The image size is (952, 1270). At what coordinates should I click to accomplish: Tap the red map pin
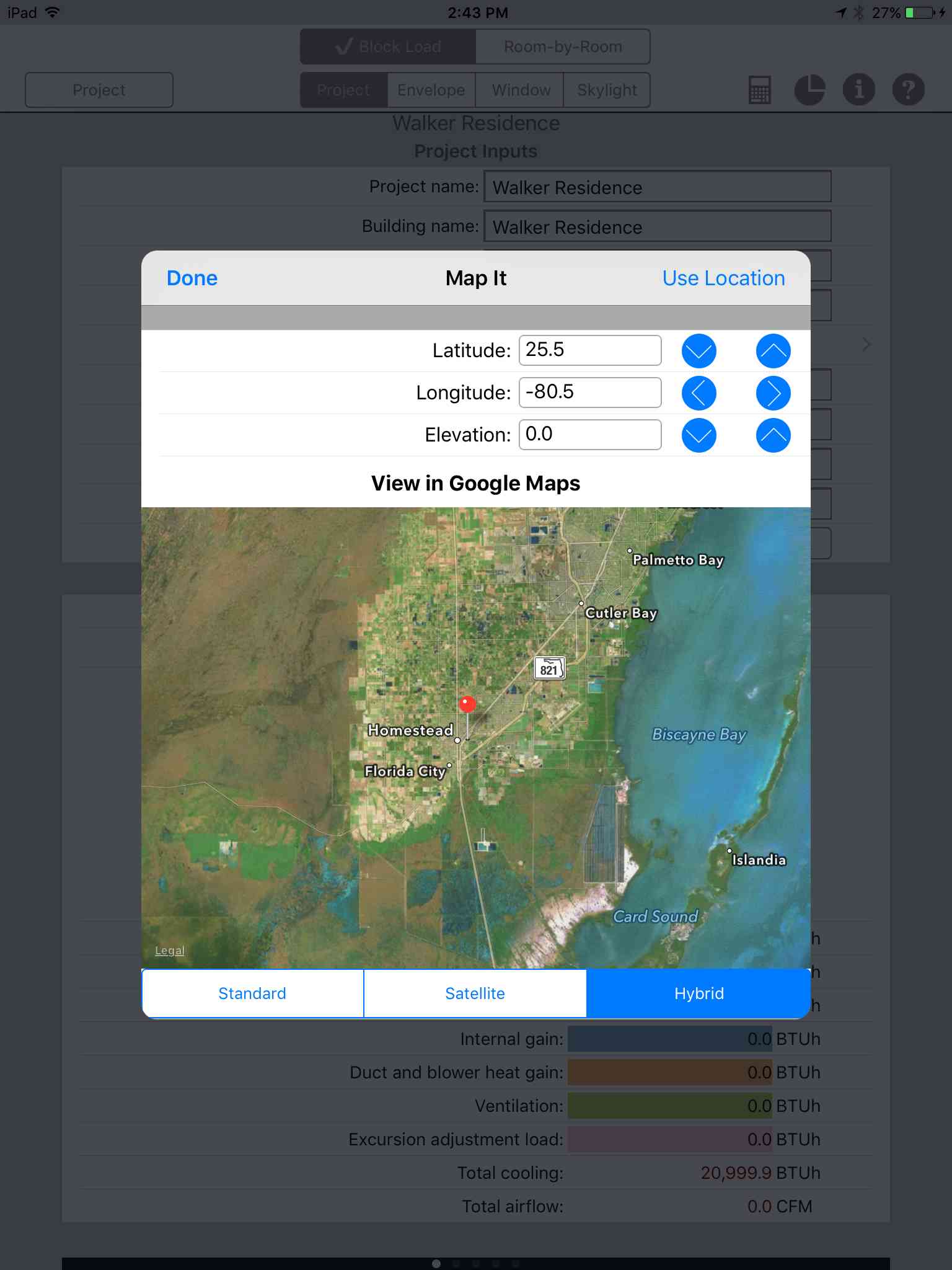tap(467, 704)
